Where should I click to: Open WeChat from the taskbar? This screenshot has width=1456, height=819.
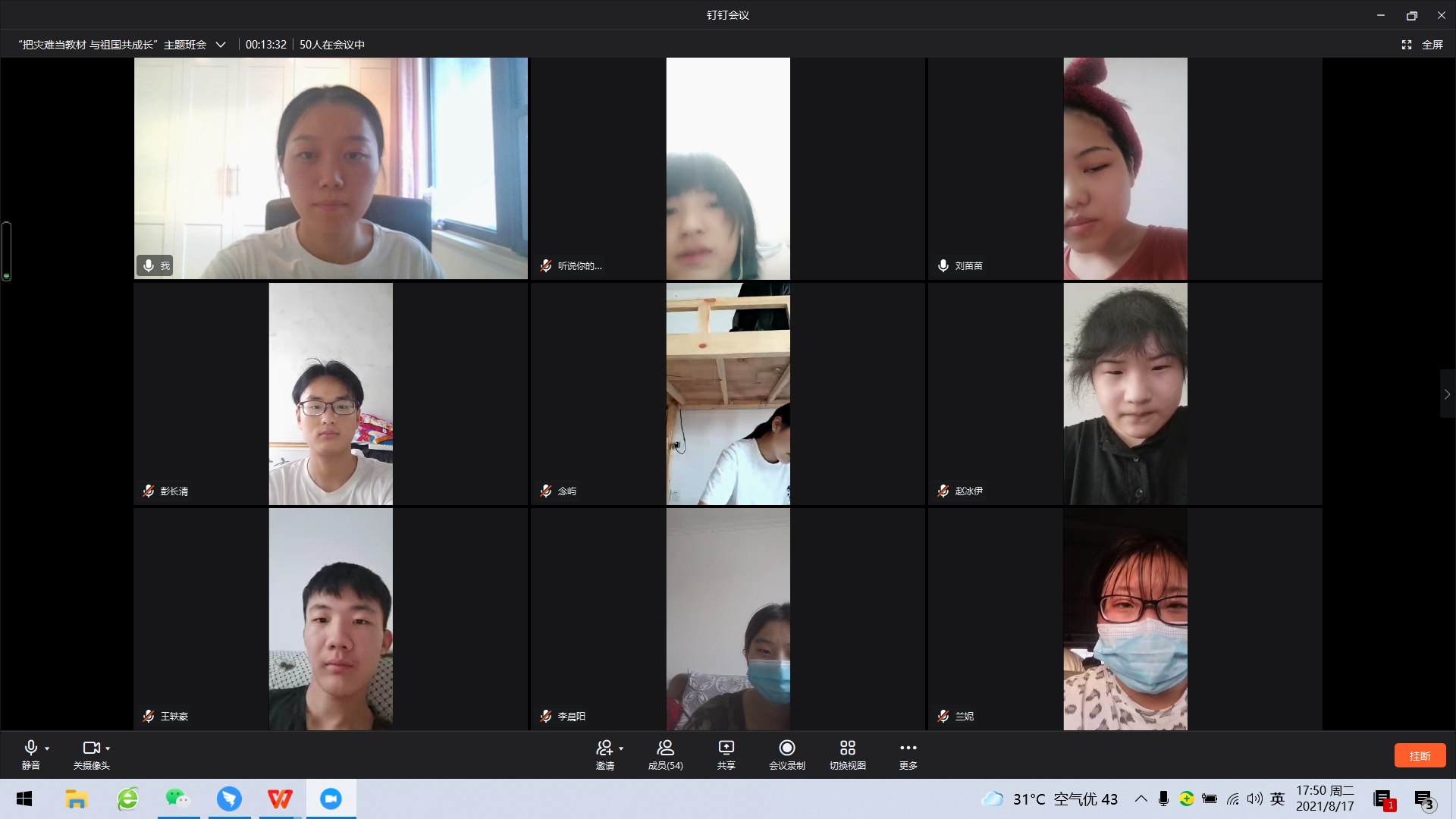tap(178, 799)
